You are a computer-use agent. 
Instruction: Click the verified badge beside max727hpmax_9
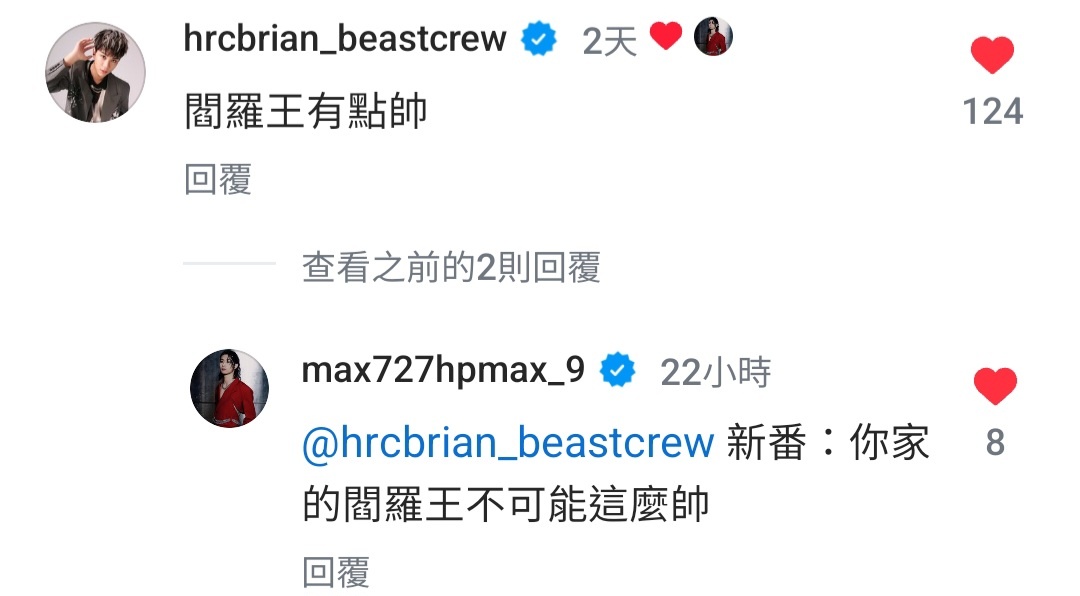[617, 370]
